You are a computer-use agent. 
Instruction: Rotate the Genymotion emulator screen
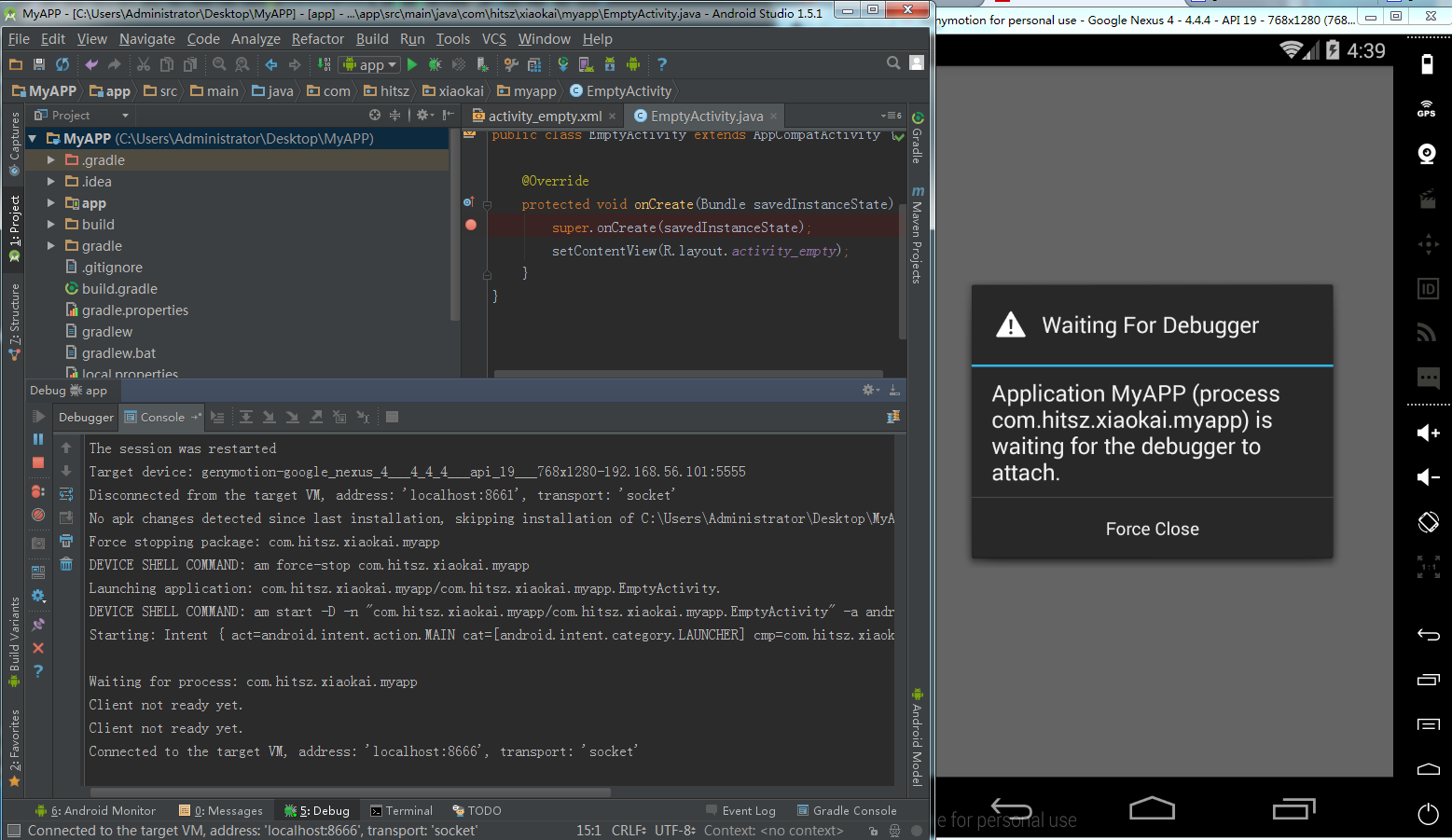(1428, 522)
